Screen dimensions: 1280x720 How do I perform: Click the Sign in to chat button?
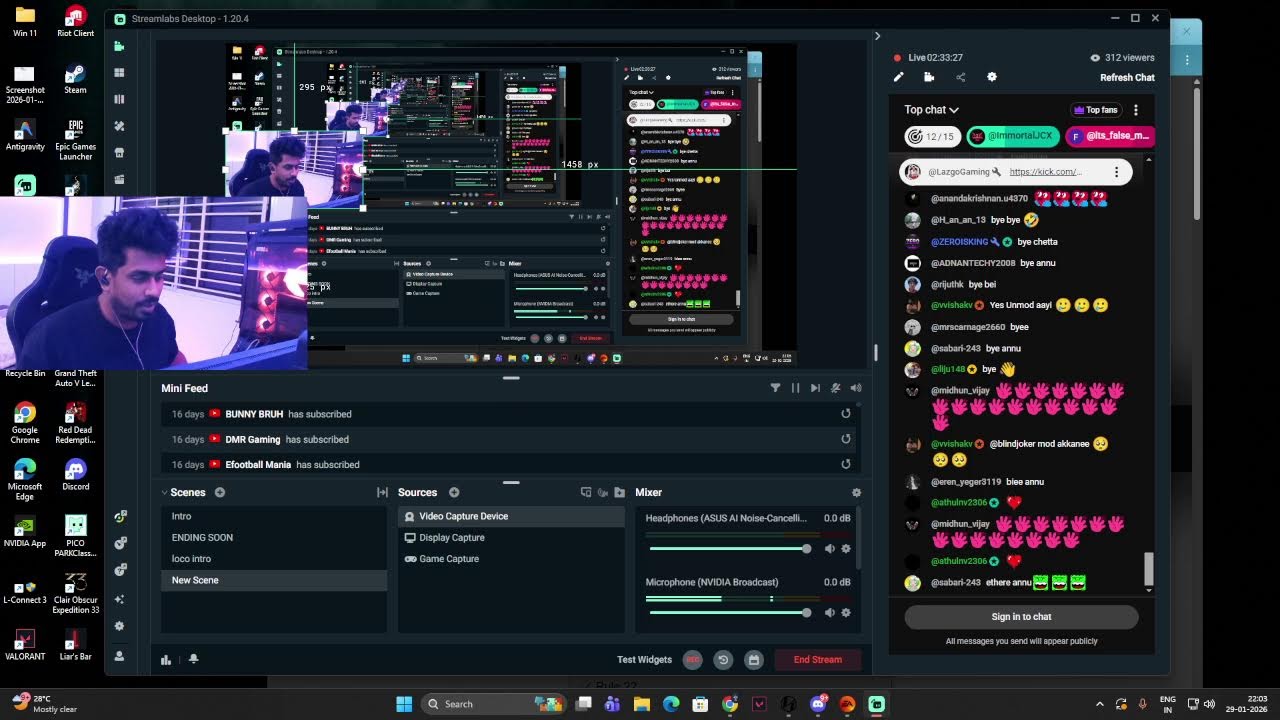[x=1021, y=617]
